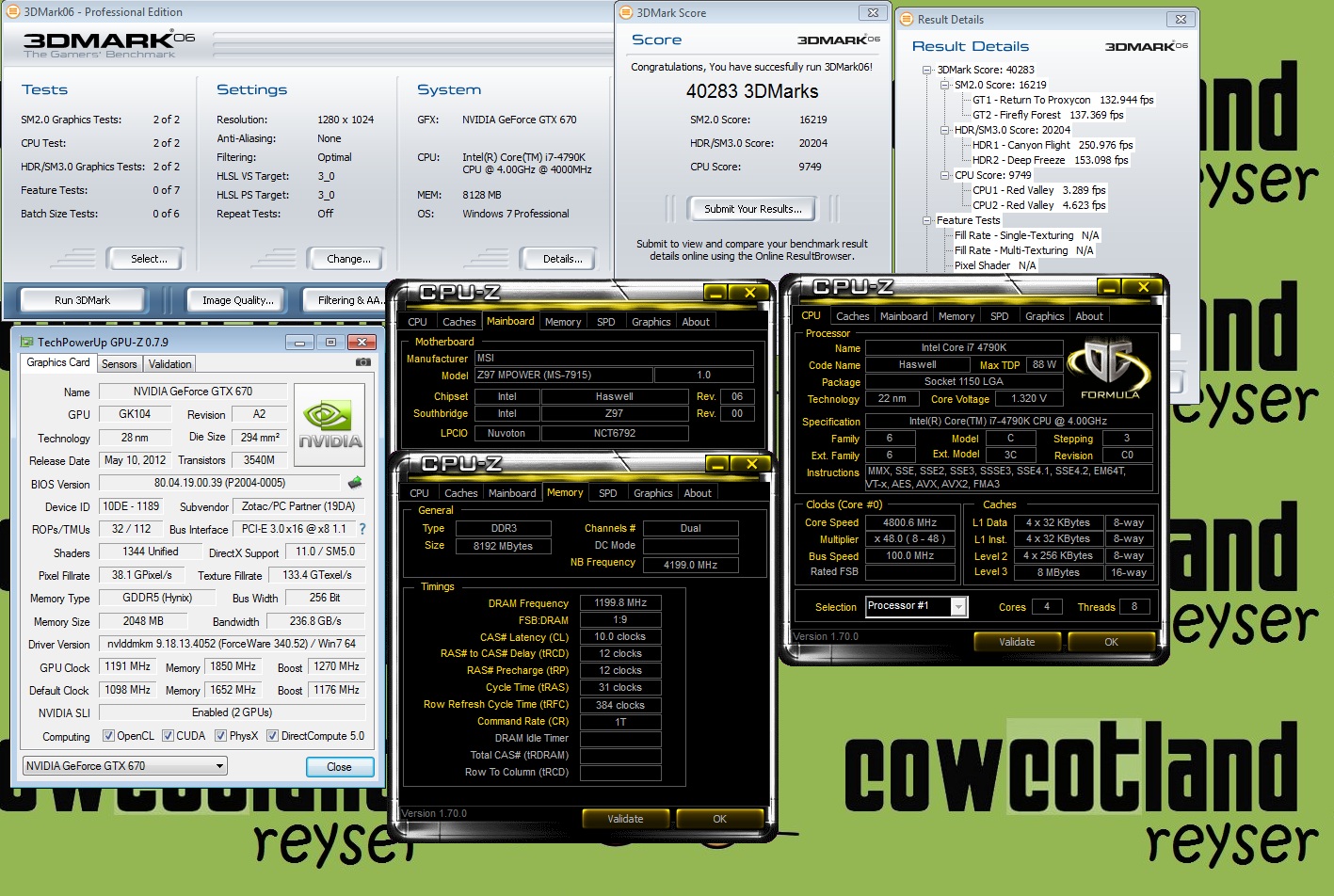Collapse the SM2.0 Score: 16219 node

(945, 85)
